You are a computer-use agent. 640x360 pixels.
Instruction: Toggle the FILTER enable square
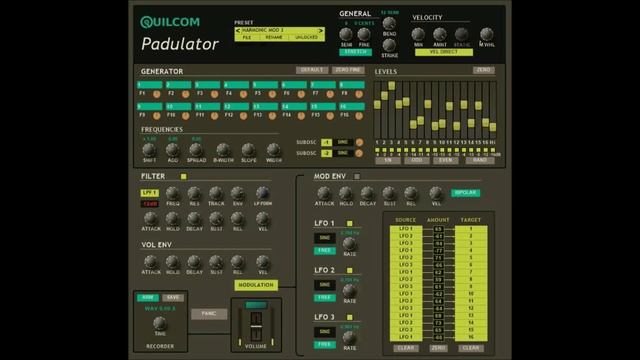(184, 176)
